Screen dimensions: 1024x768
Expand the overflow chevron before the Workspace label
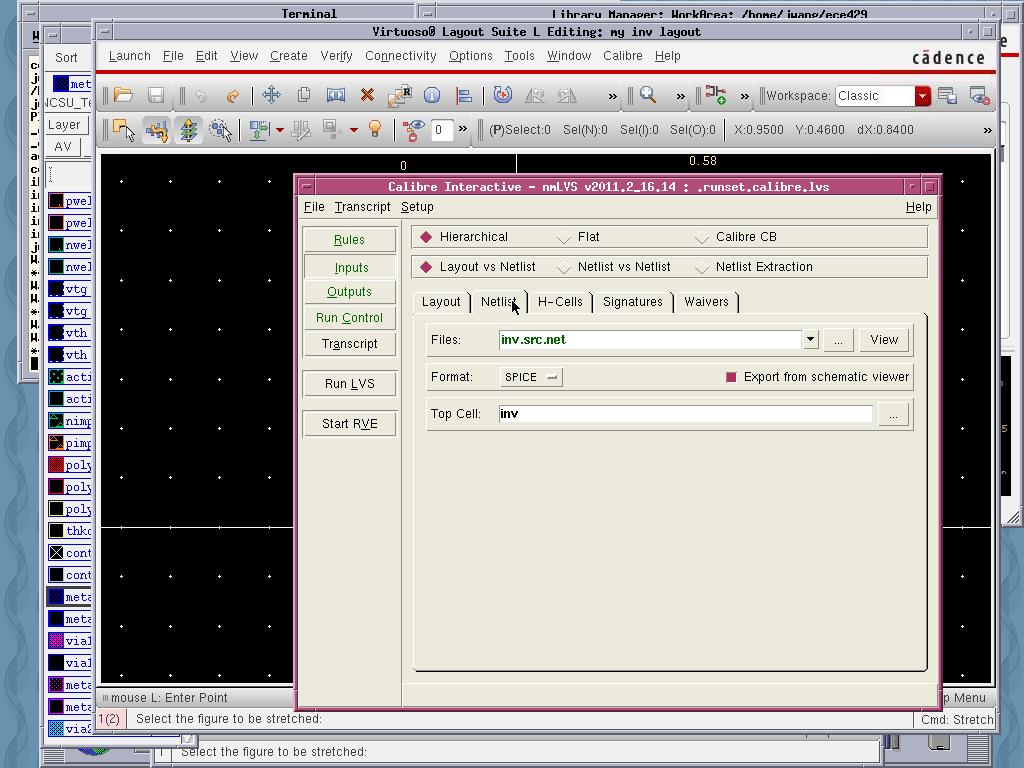click(x=744, y=97)
